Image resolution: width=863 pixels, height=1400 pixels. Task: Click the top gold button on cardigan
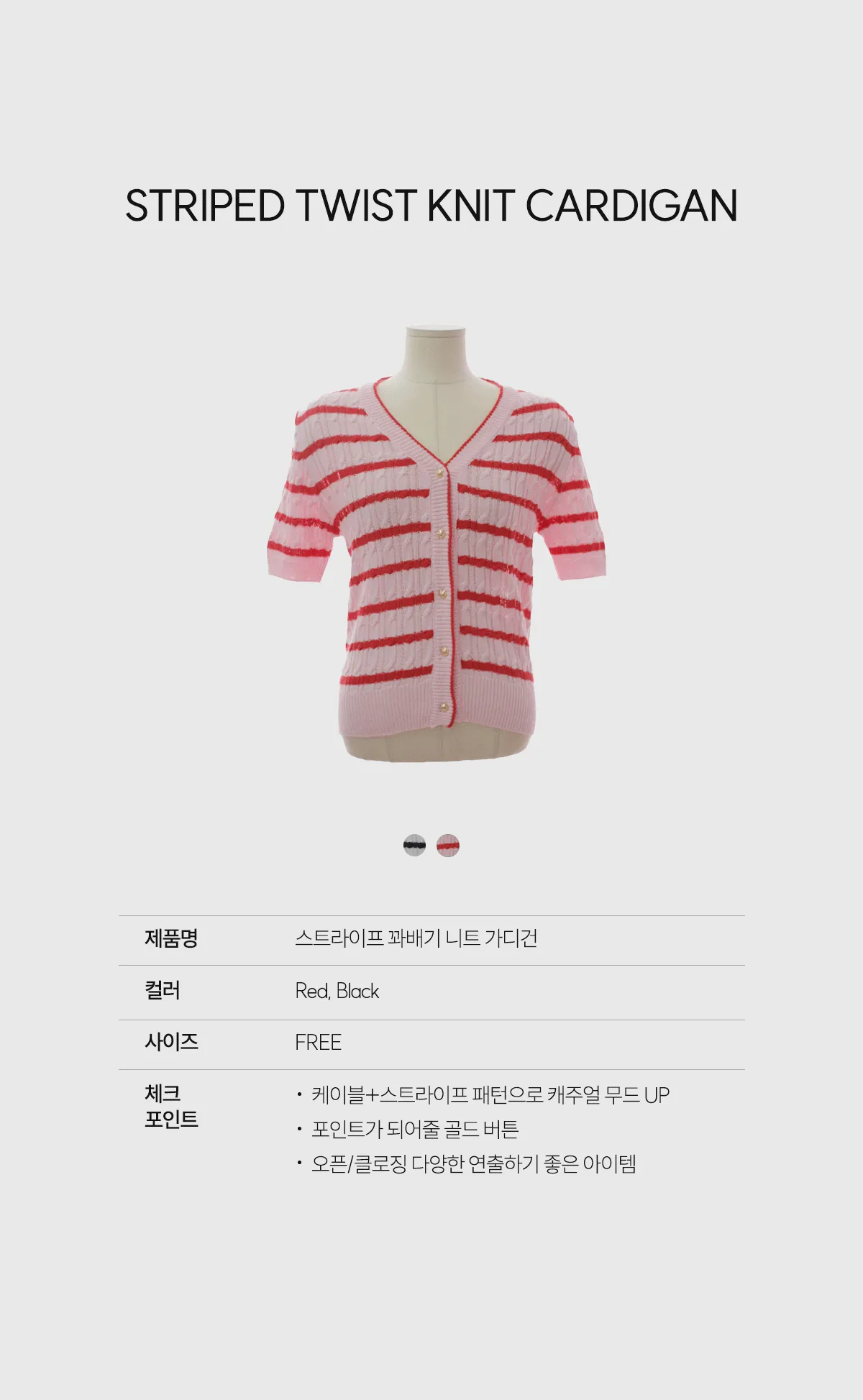click(x=439, y=472)
